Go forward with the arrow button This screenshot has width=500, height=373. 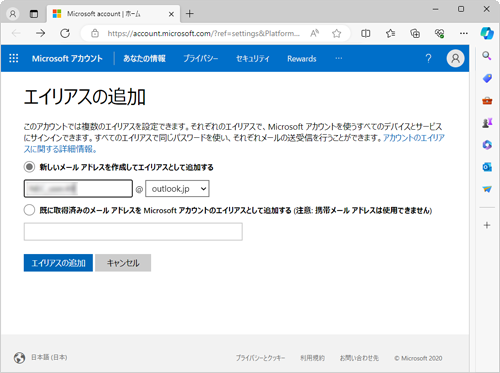(41, 33)
